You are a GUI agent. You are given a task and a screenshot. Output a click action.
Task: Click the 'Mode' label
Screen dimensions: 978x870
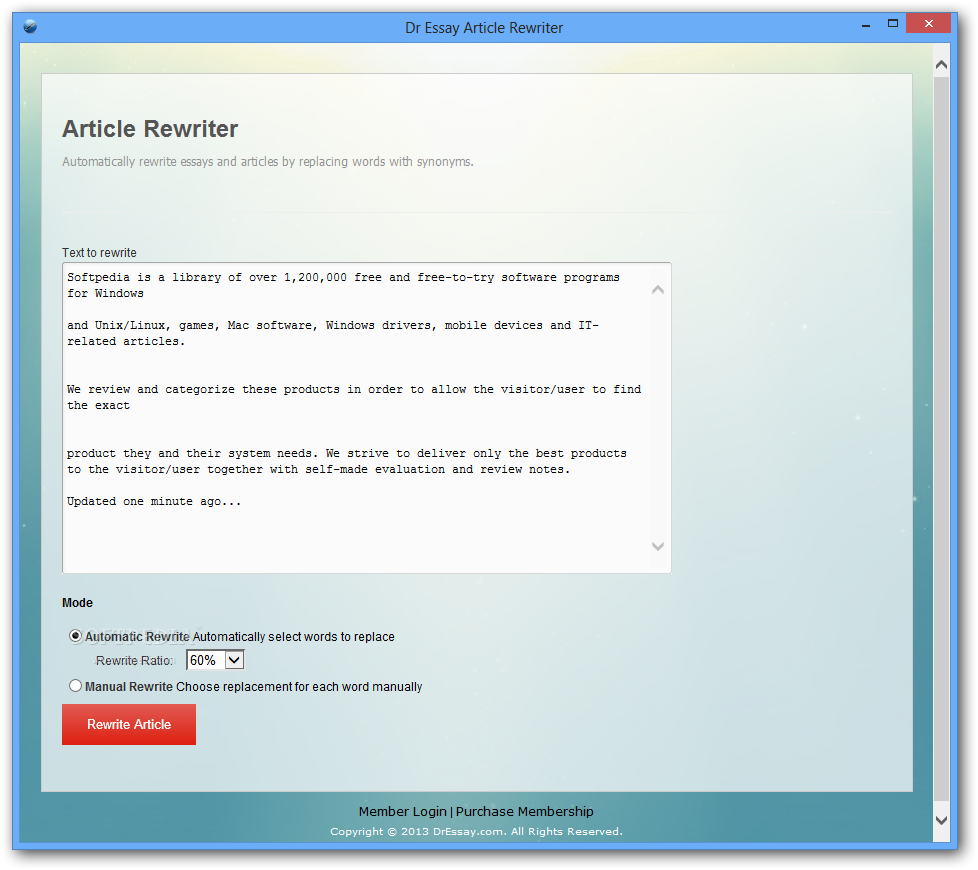pos(77,603)
